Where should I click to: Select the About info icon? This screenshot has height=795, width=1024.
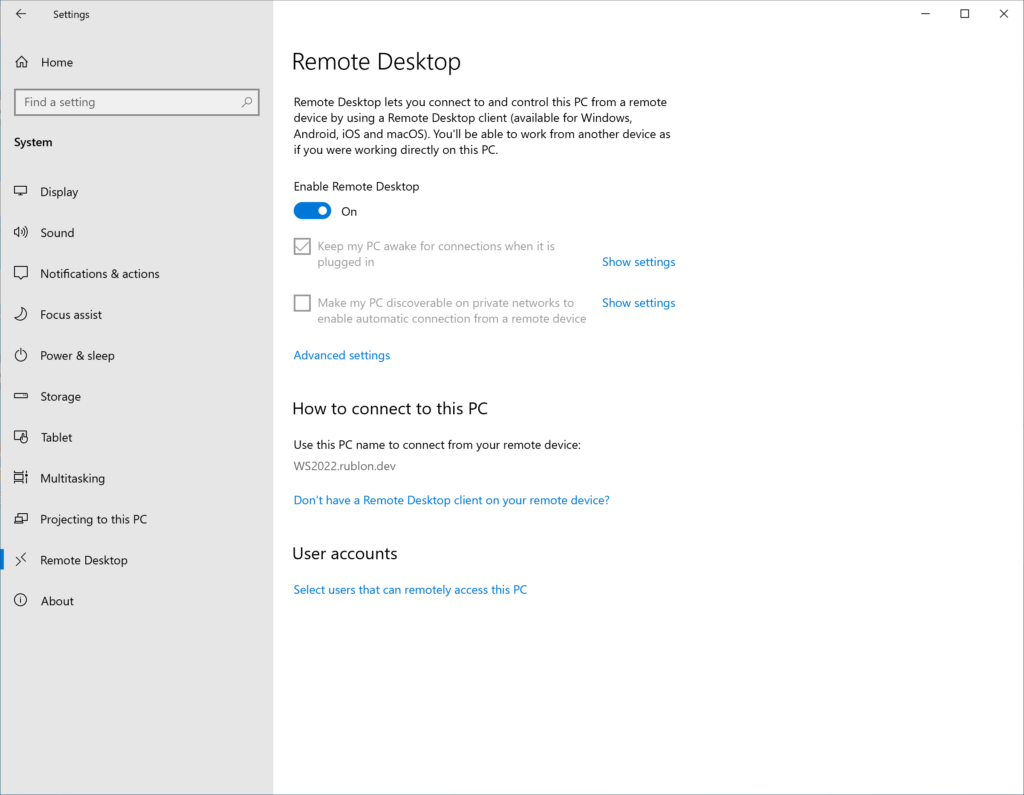pos(21,600)
